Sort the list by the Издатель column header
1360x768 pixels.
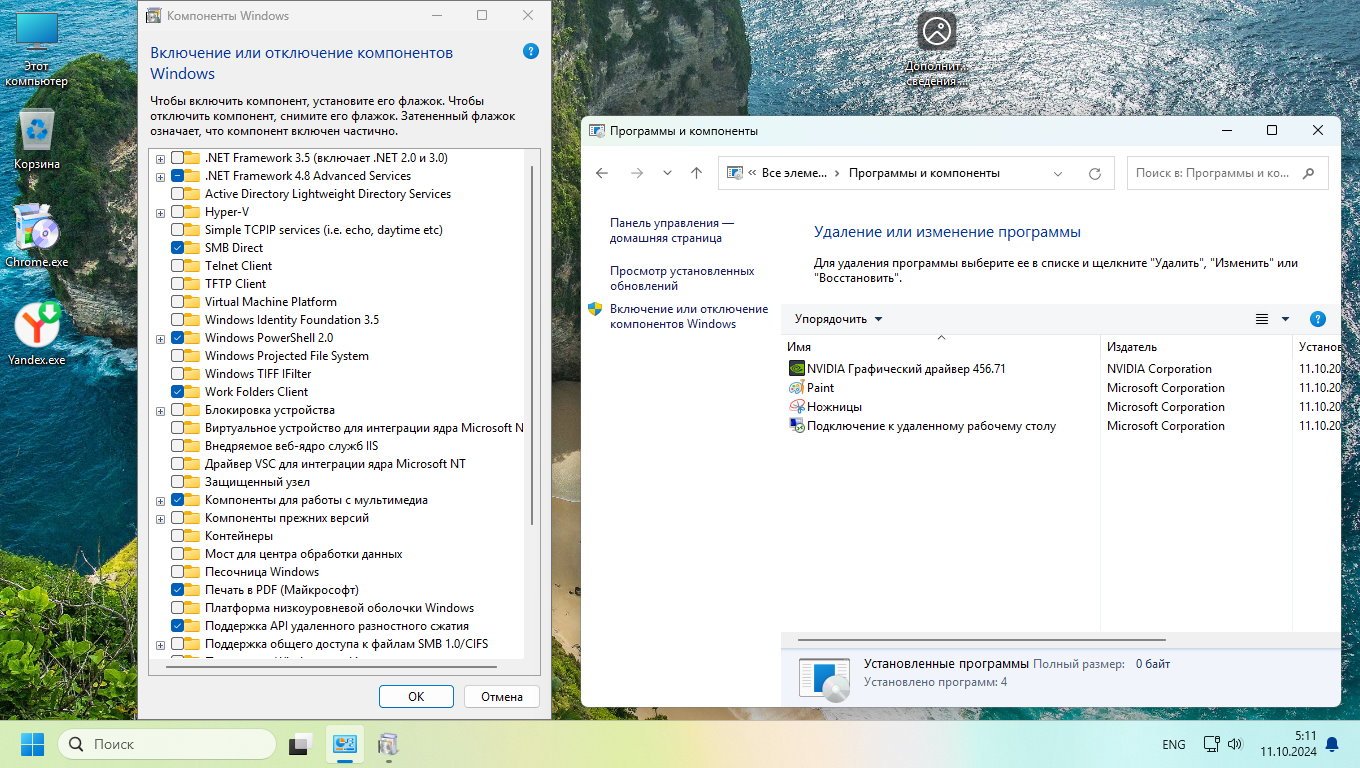(x=1132, y=347)
